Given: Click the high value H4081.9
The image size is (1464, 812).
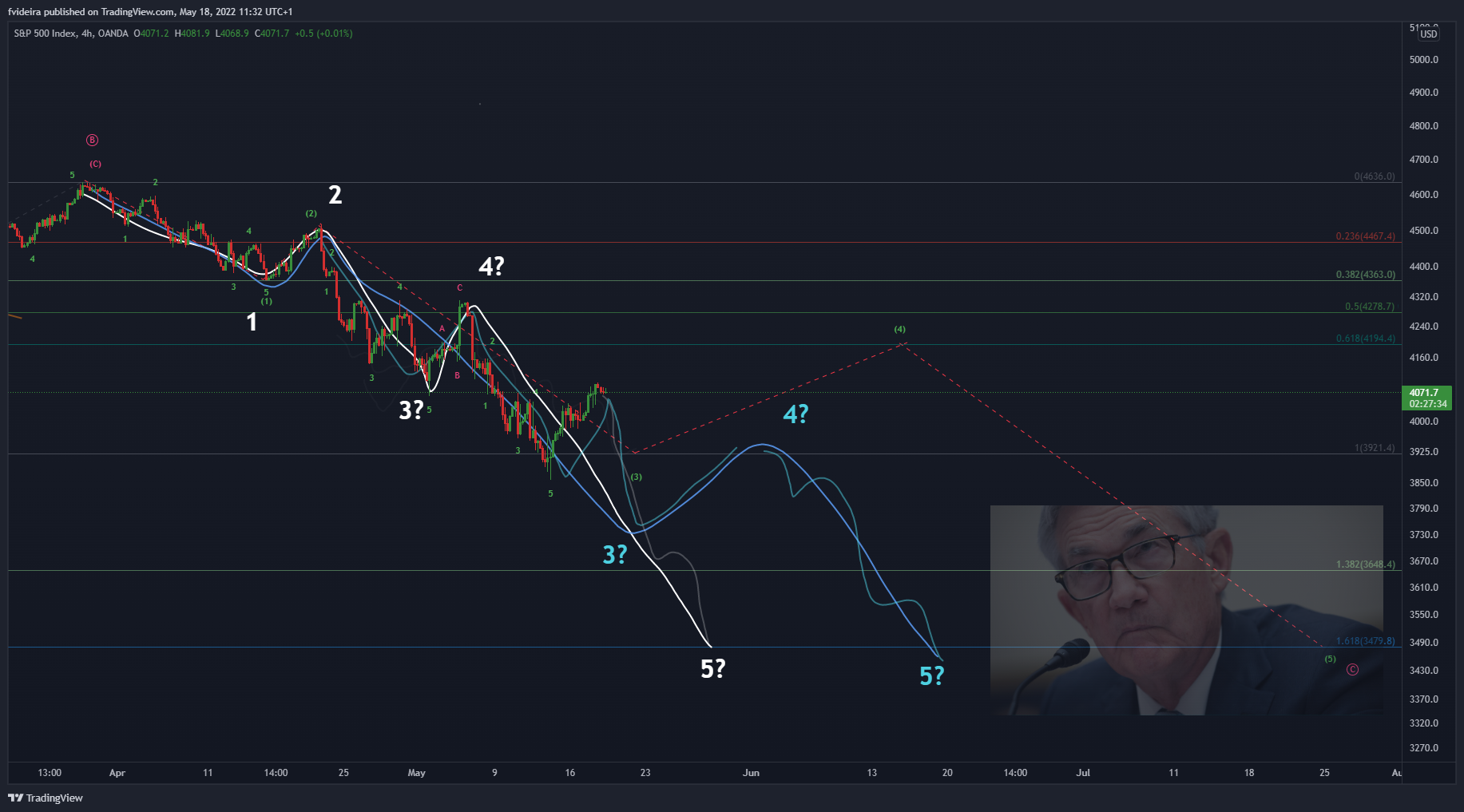Looking at the screenshot, I should 192,34.
